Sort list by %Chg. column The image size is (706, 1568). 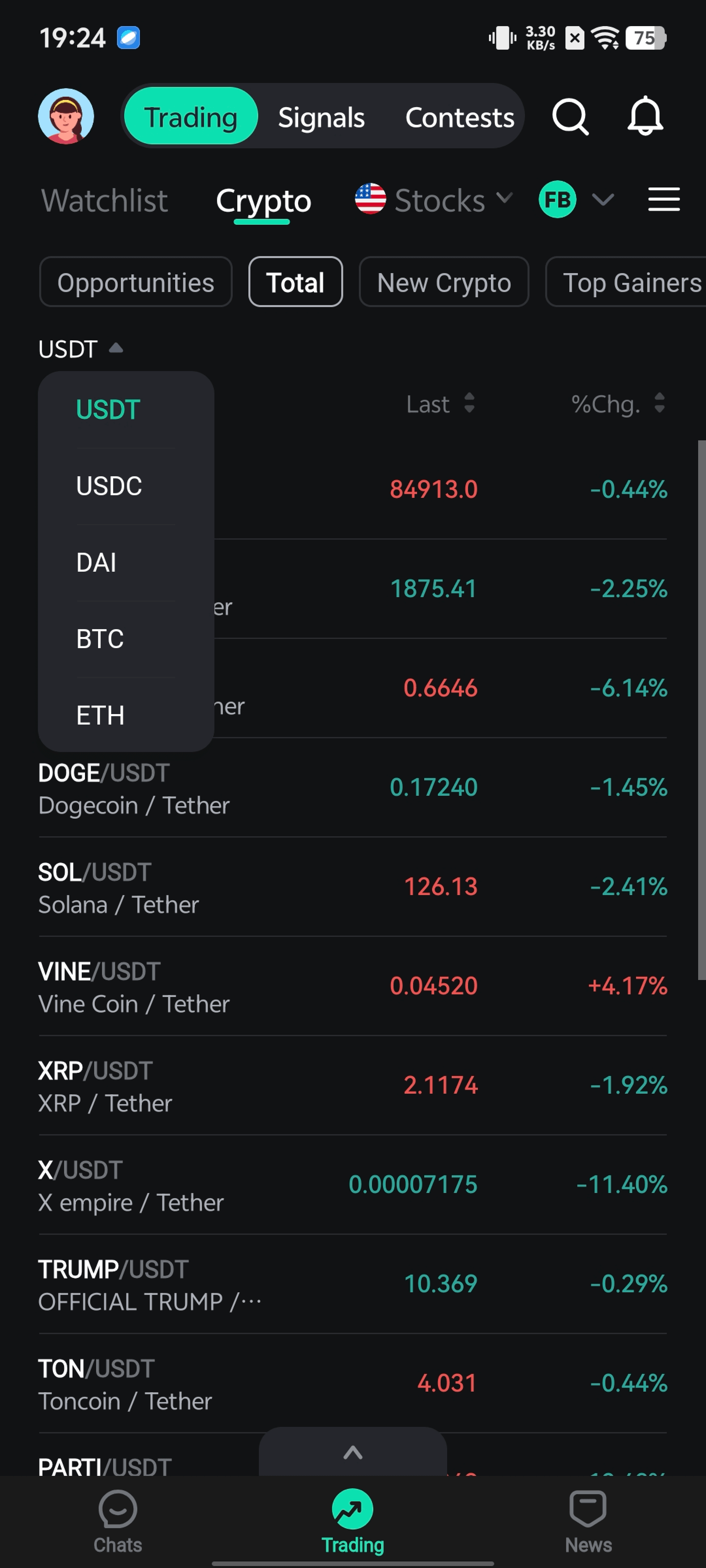(x=617, y=403)
